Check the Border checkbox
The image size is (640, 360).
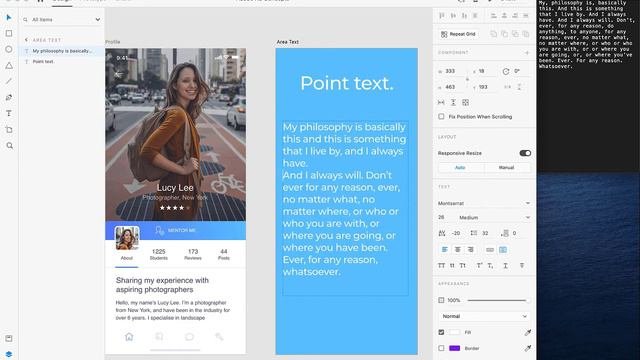pos(441,348)
